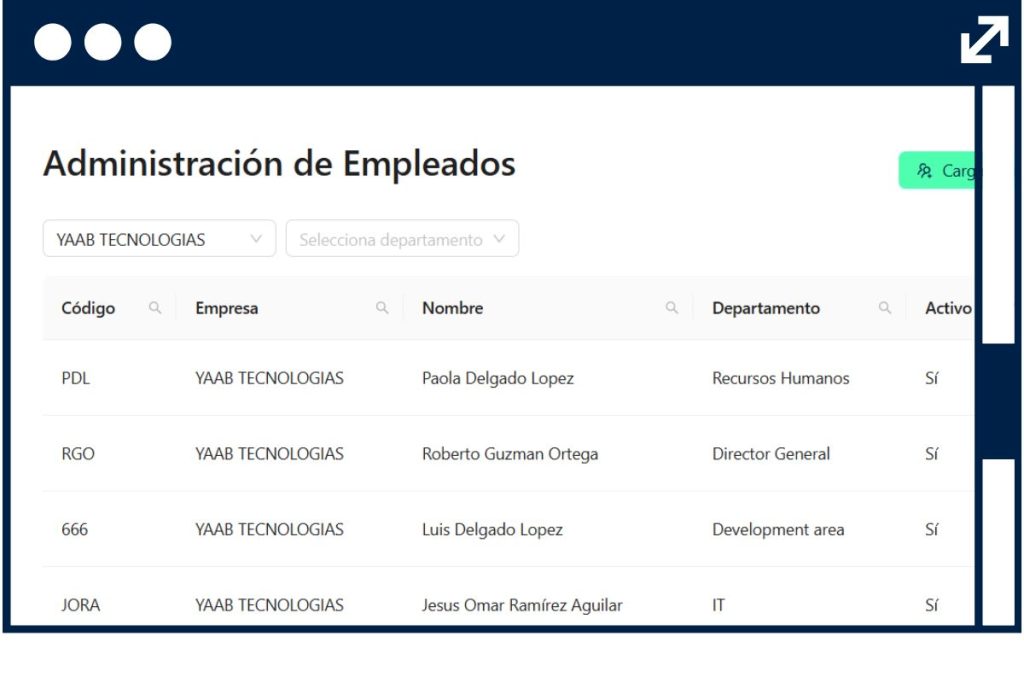The image size is (1024, 683).
Task: Click the Luis Delgado Lopez entry
Action: pos(492,530)
